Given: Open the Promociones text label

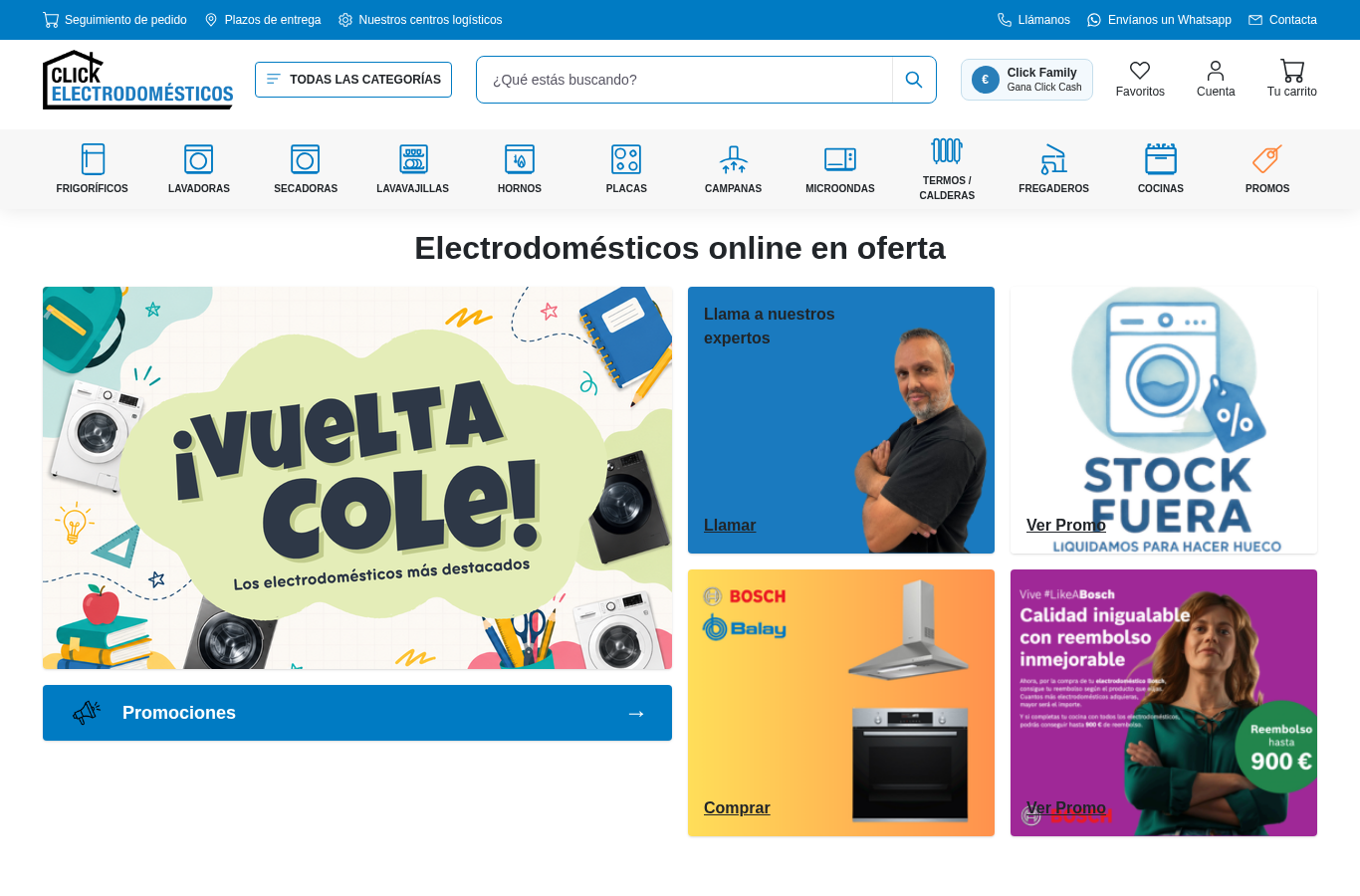Looking at the screenshot, I should coord(179,713).
